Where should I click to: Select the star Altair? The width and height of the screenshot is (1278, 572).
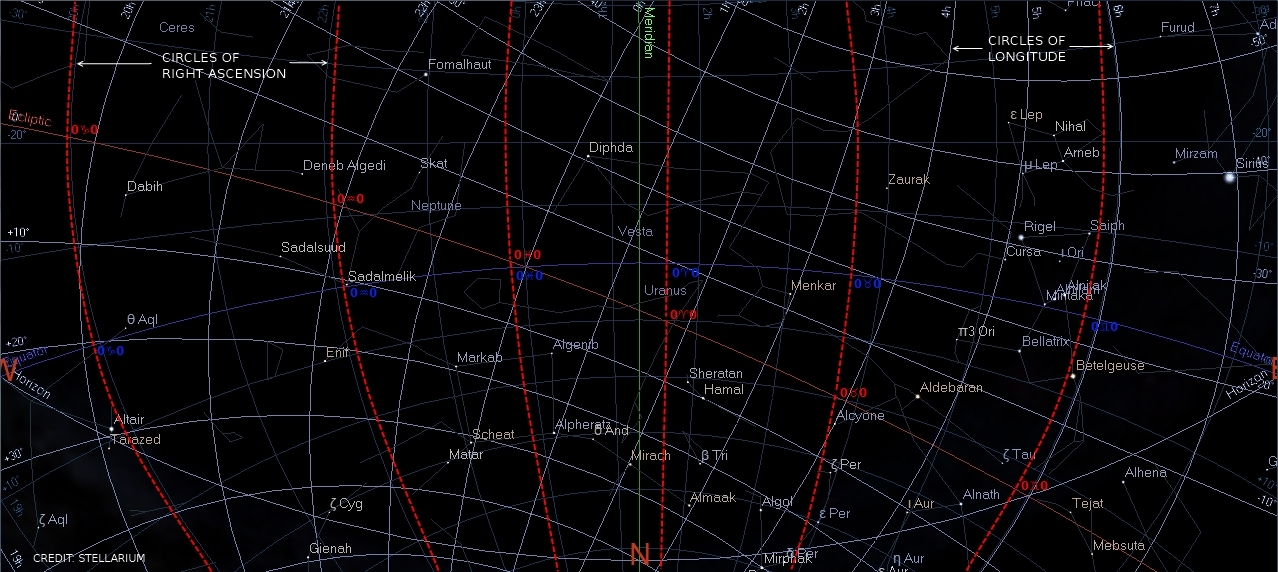coord(111,429)
